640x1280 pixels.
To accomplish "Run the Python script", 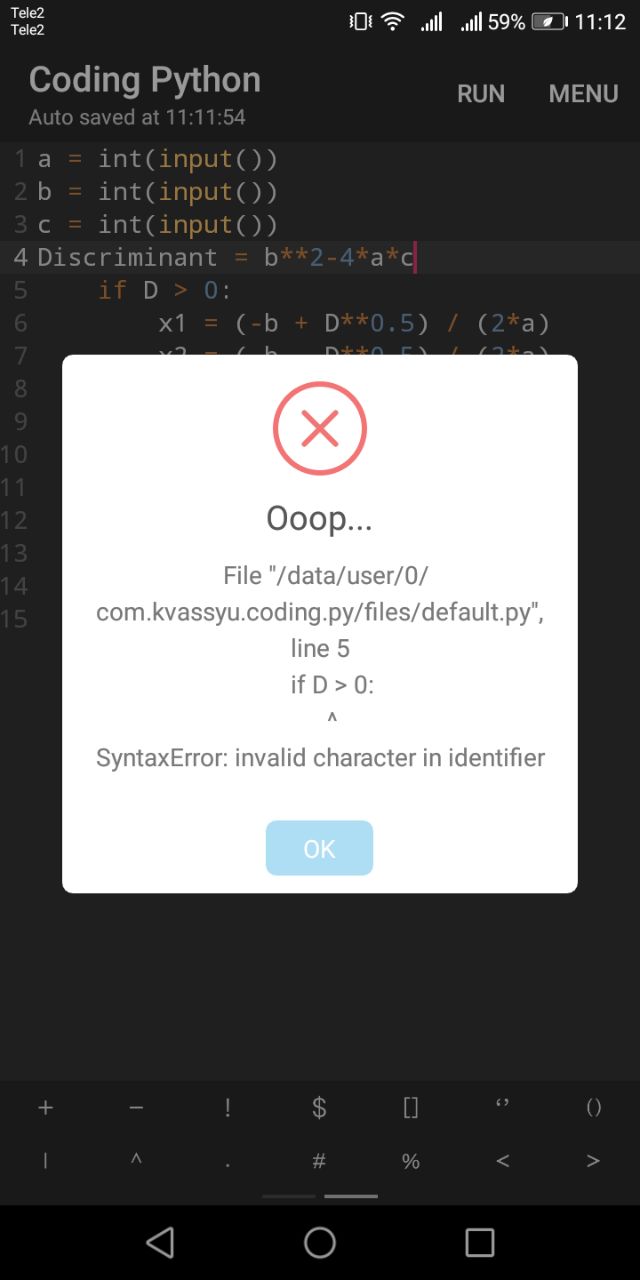I will point(481,93).
